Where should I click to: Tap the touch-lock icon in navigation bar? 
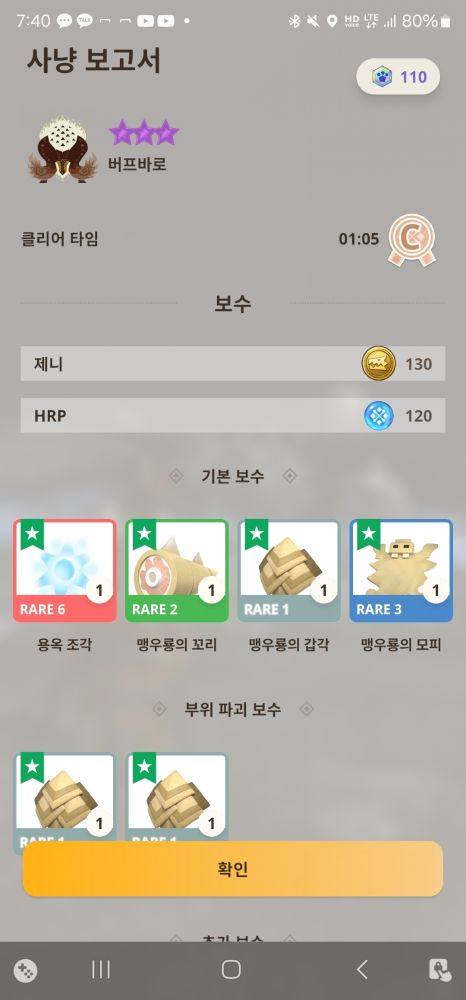440,970
